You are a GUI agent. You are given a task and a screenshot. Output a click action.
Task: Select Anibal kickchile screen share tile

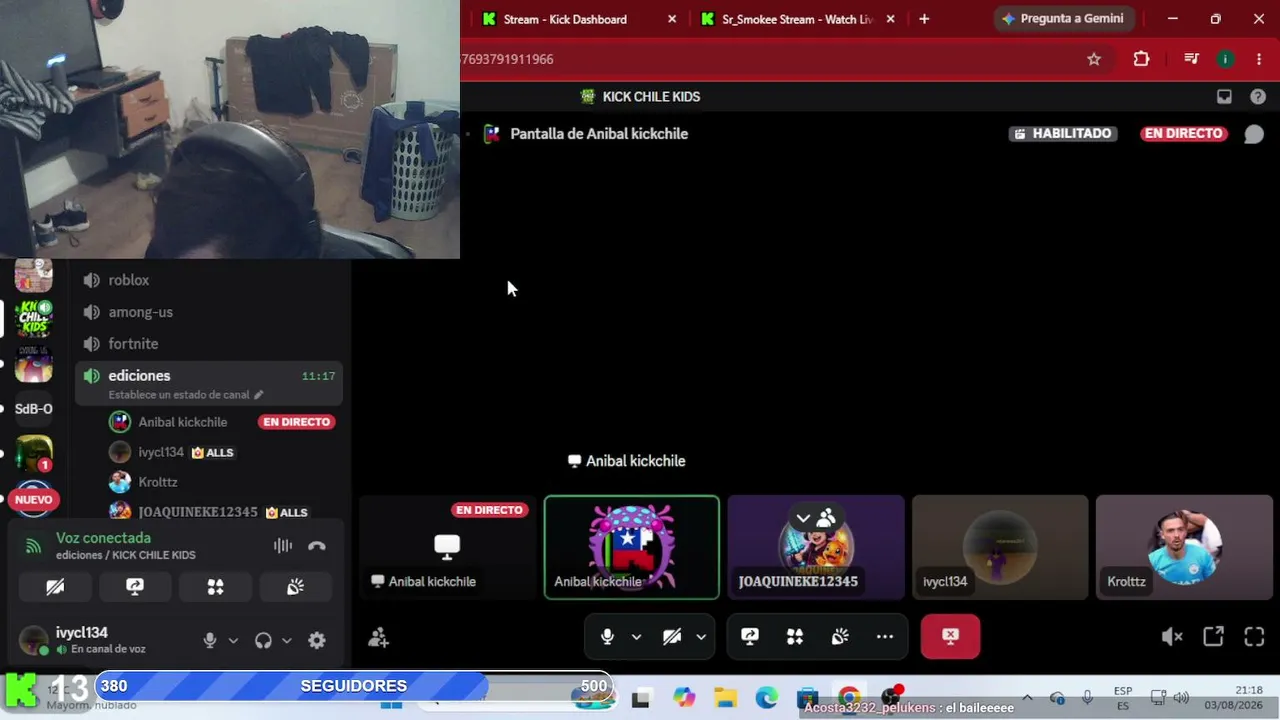click(447, 548)
